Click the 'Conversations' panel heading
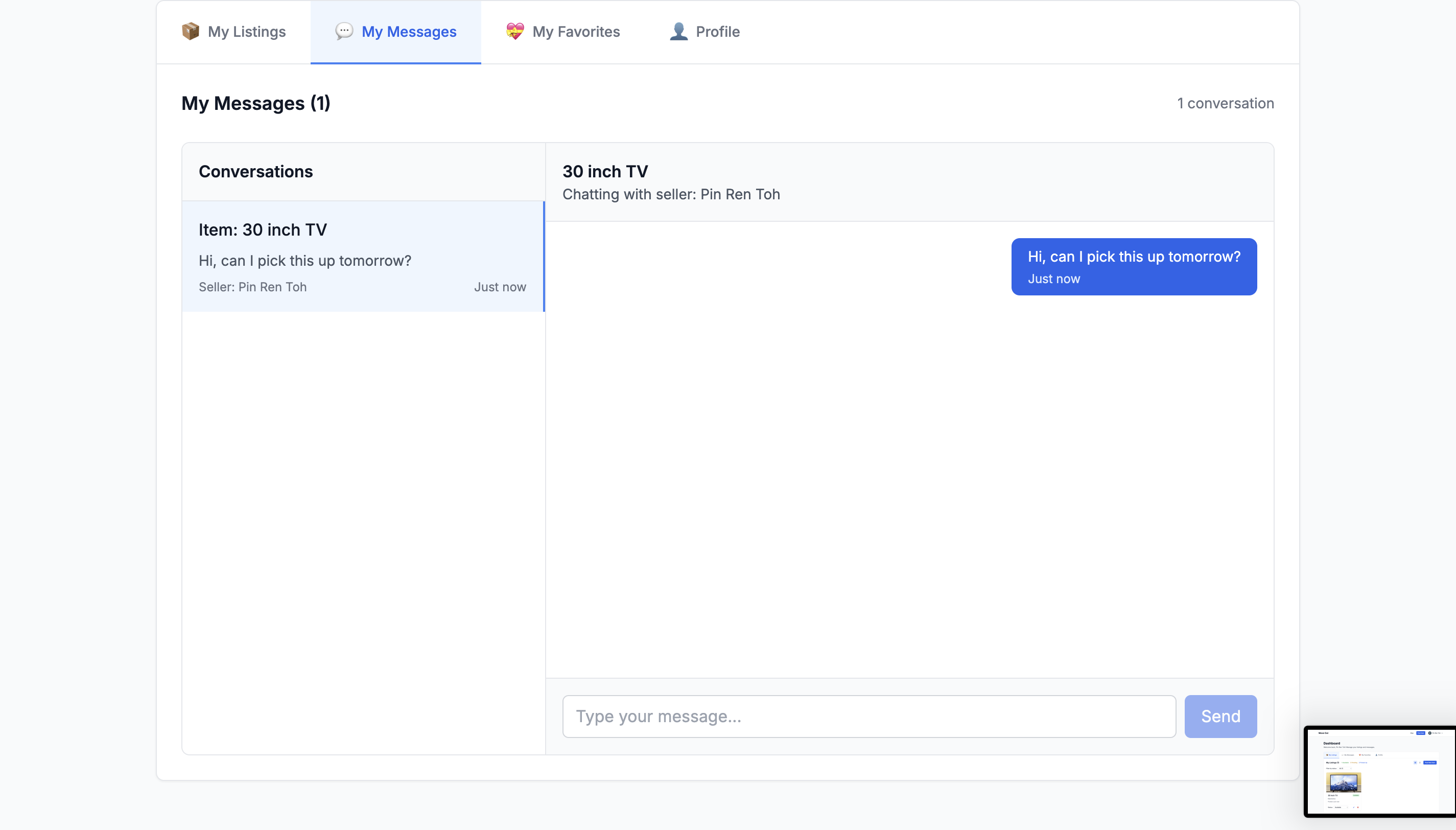Screen dimensions: 1456x830 255,171
